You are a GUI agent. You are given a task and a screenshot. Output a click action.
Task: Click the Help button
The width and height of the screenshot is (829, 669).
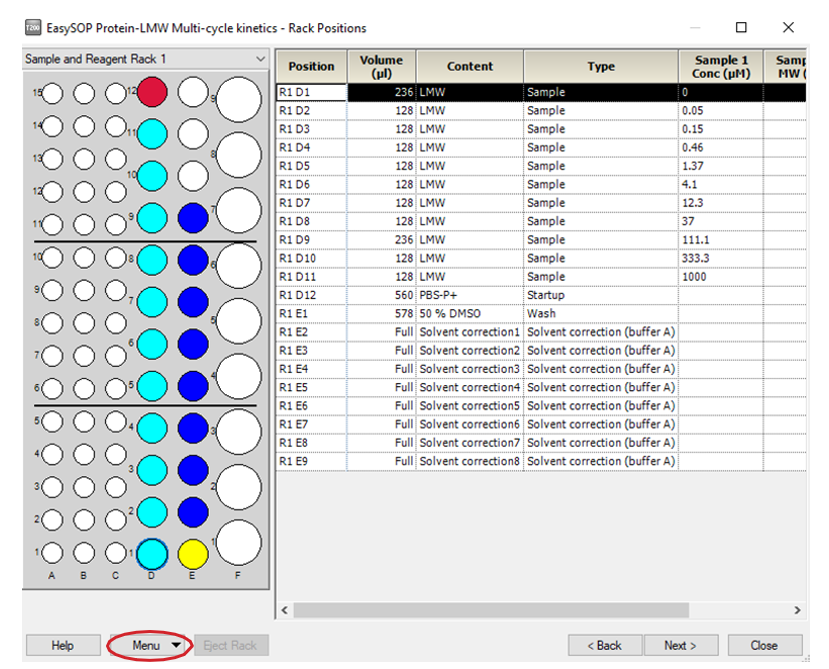(62, 645)
